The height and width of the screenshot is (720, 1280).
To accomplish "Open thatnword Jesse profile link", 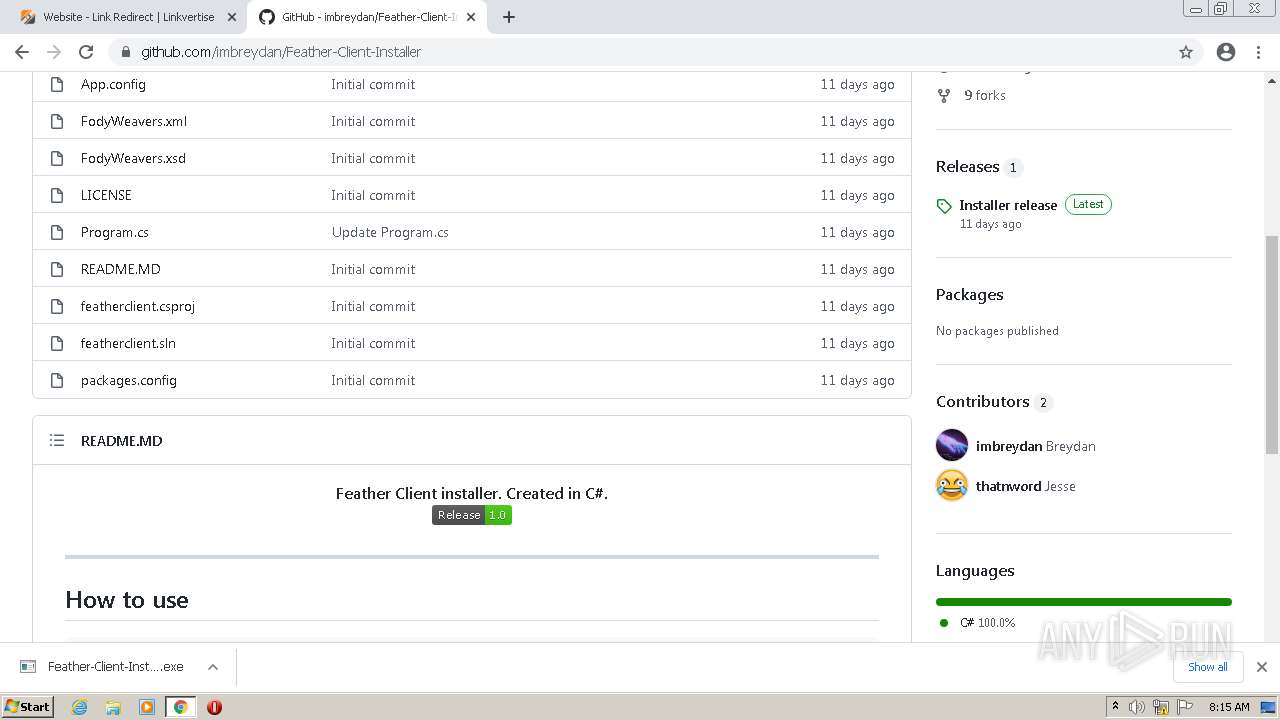I will tap(1026, 486).
